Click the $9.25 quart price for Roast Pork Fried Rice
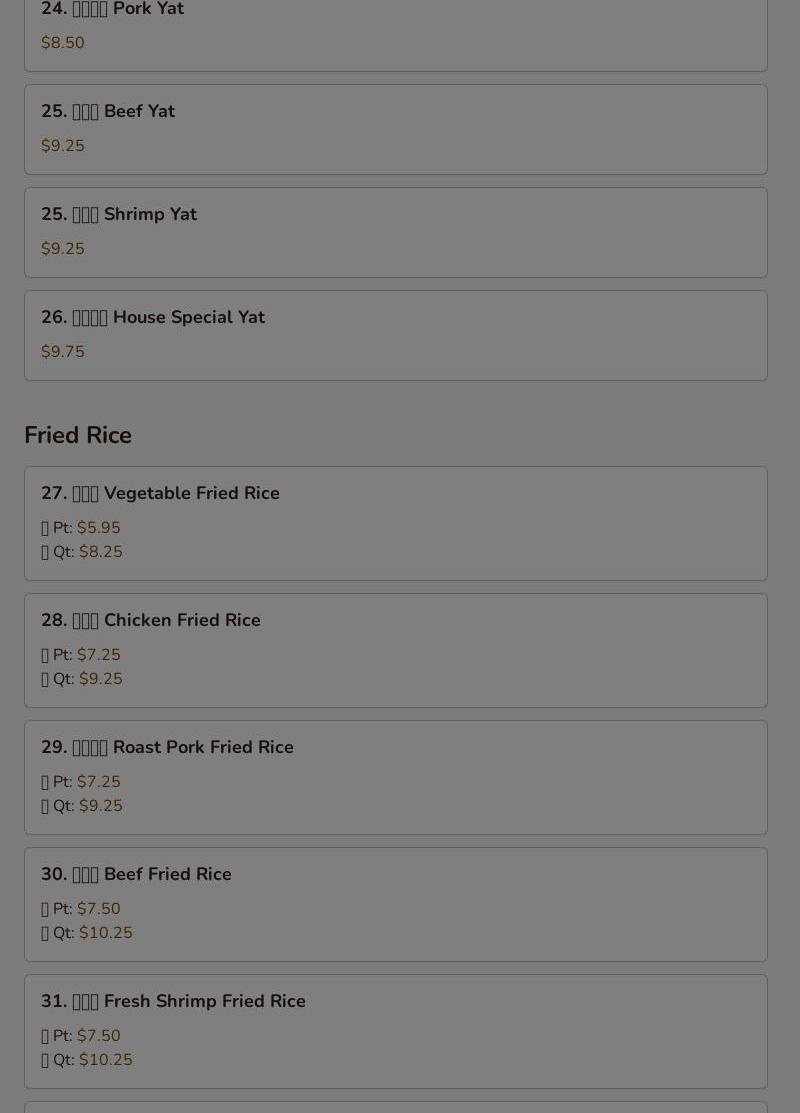This screenshot has width=800, height=1113. [101, 806]
